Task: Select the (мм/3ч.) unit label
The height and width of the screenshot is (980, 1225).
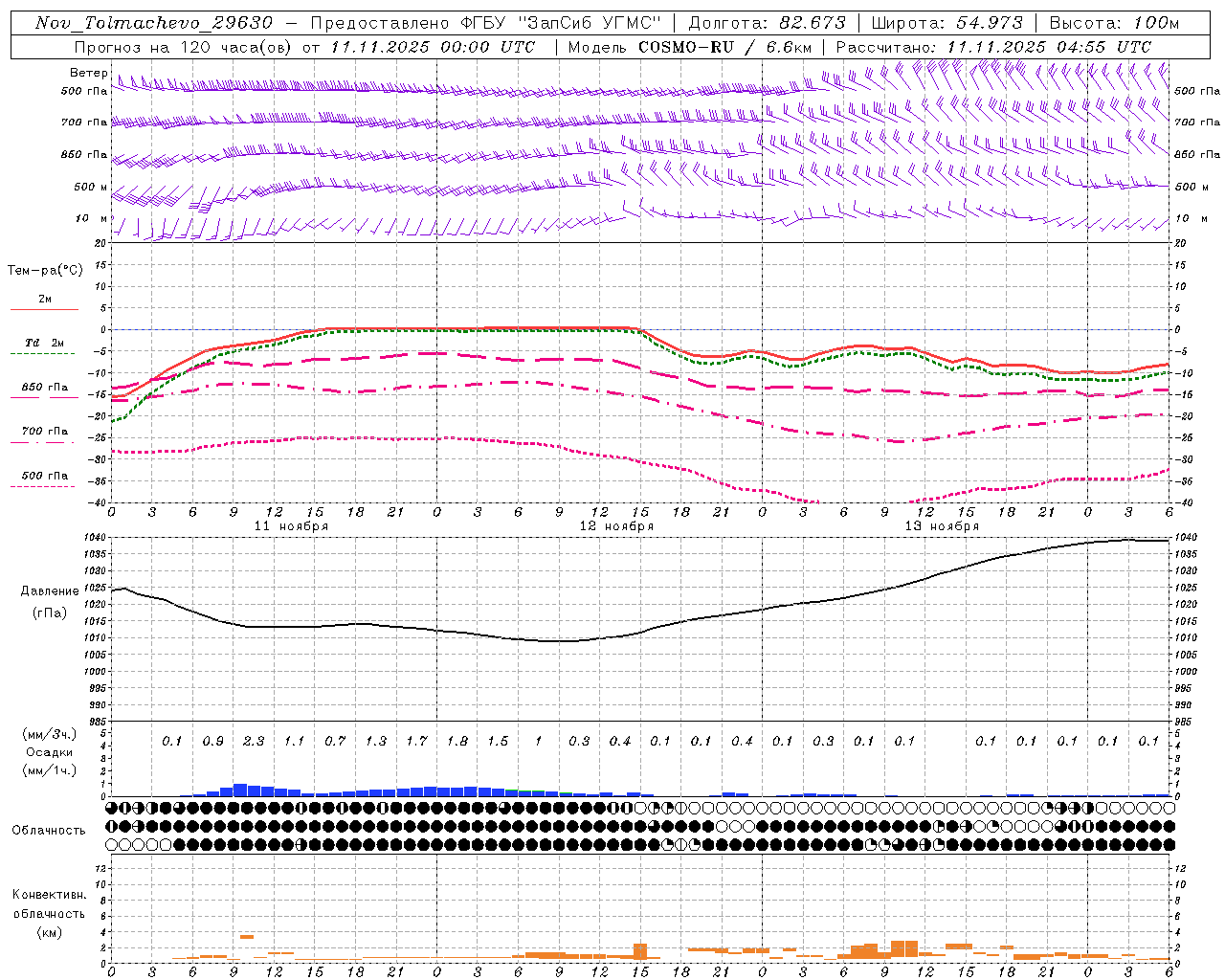Action: click(x=50, y=734)
